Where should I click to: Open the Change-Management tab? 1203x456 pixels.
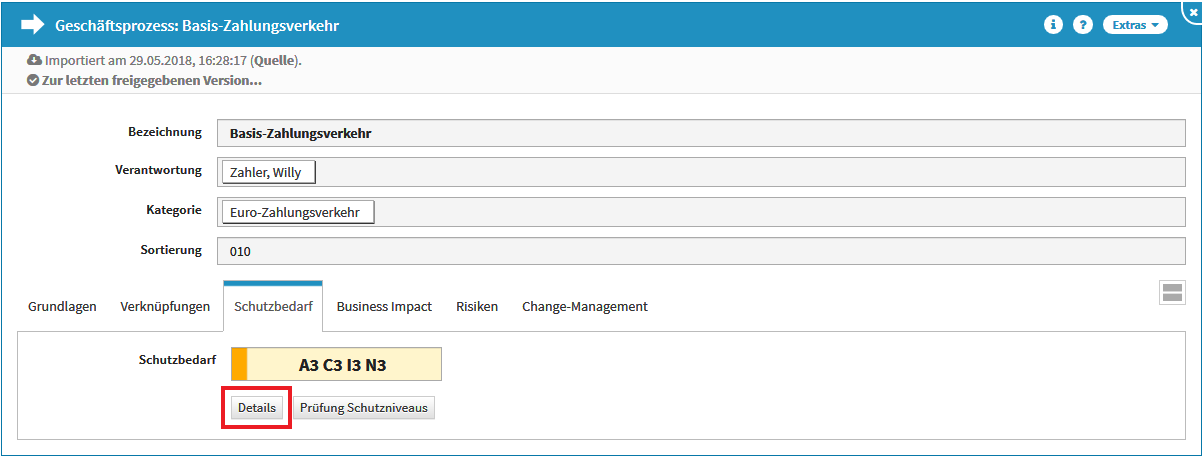click(584, 307)
